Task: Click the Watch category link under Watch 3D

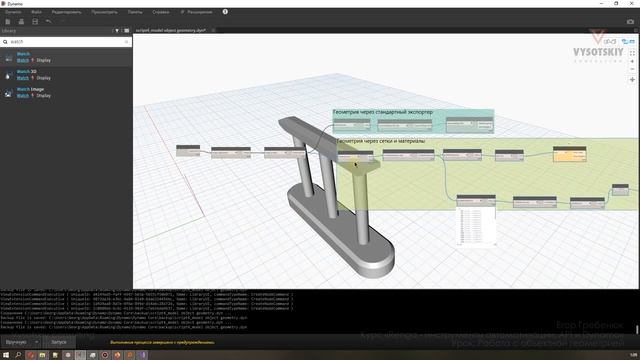Action: pyautogui.click(x=23, y=78)
